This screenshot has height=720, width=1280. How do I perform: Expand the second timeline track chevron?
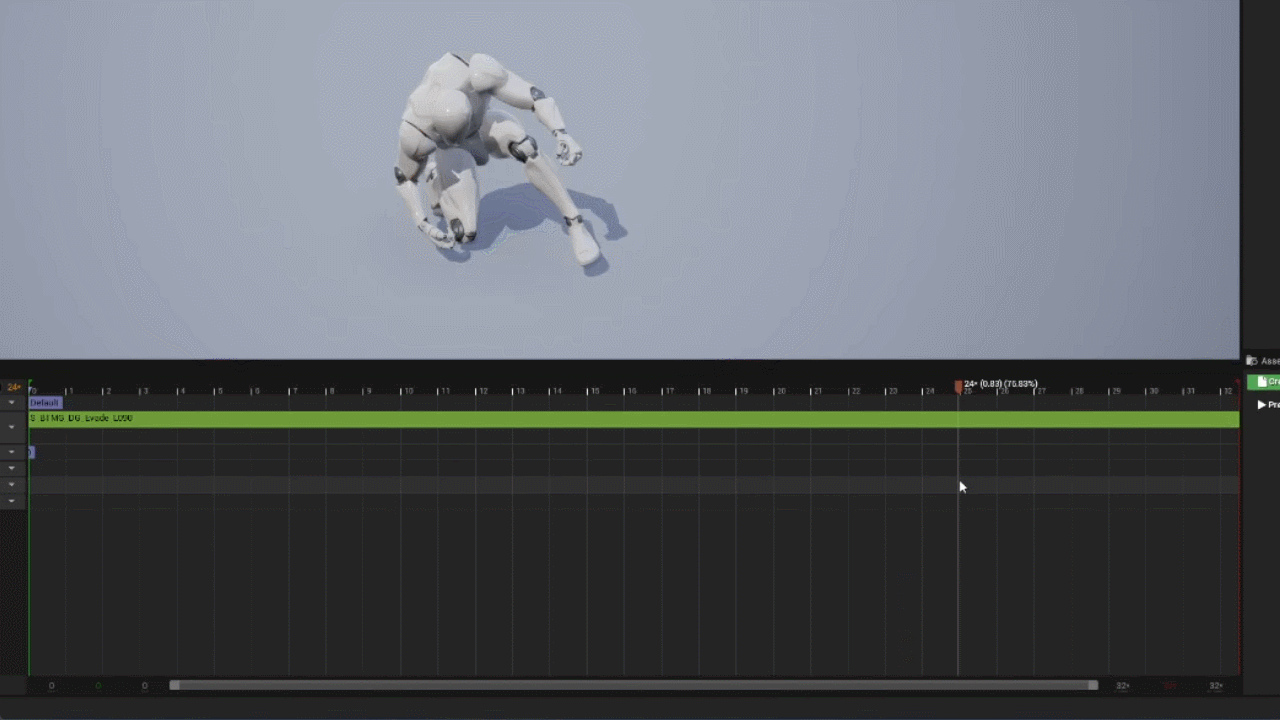click(12, 427)
